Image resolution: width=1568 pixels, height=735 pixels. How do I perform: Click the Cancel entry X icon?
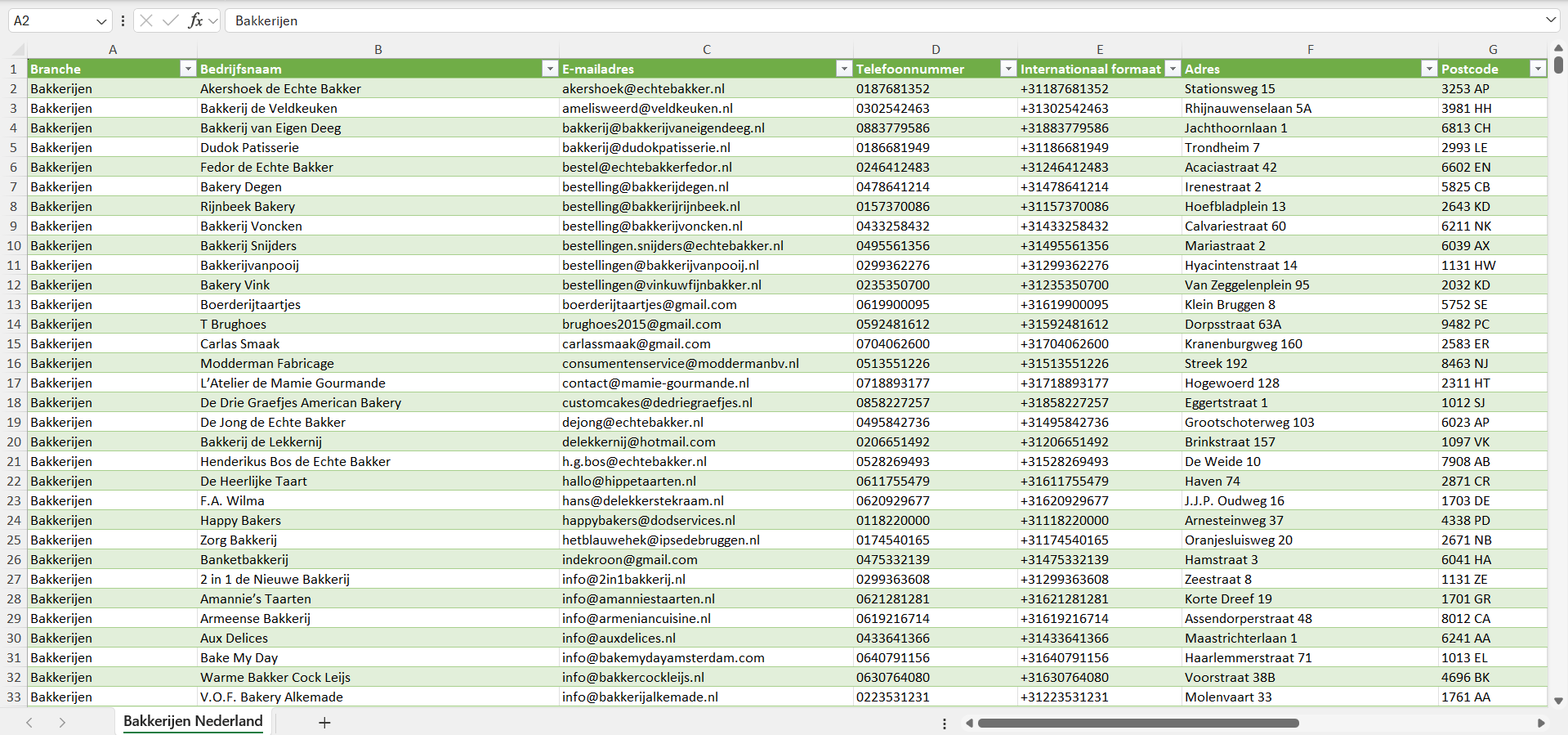(x=146, y=20)
